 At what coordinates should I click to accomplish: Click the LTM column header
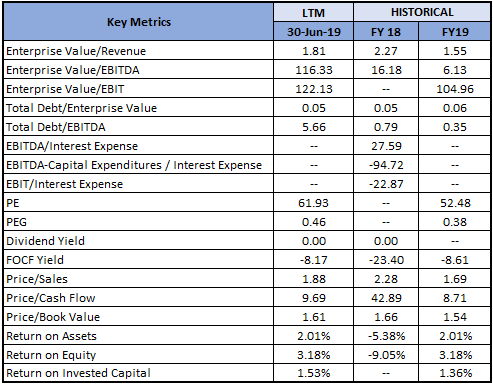[313, 13]
